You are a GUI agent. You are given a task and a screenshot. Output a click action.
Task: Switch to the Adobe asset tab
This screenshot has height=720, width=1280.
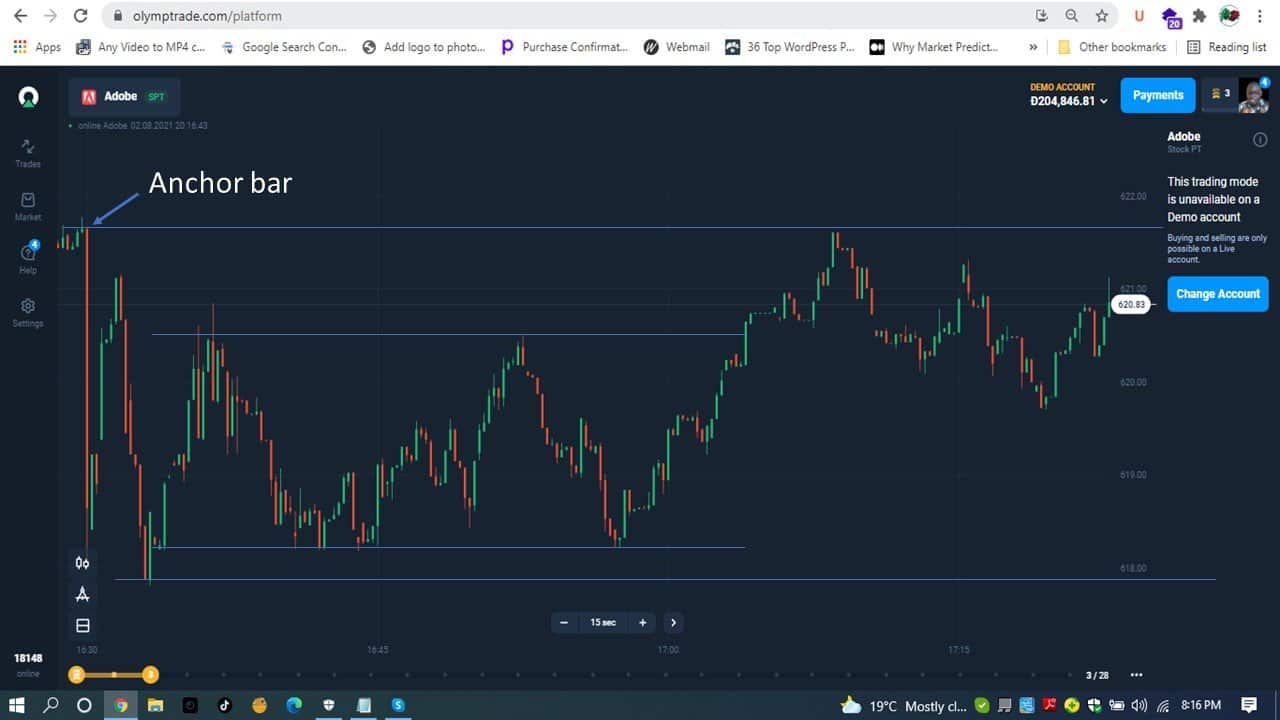tap(120, 95)
